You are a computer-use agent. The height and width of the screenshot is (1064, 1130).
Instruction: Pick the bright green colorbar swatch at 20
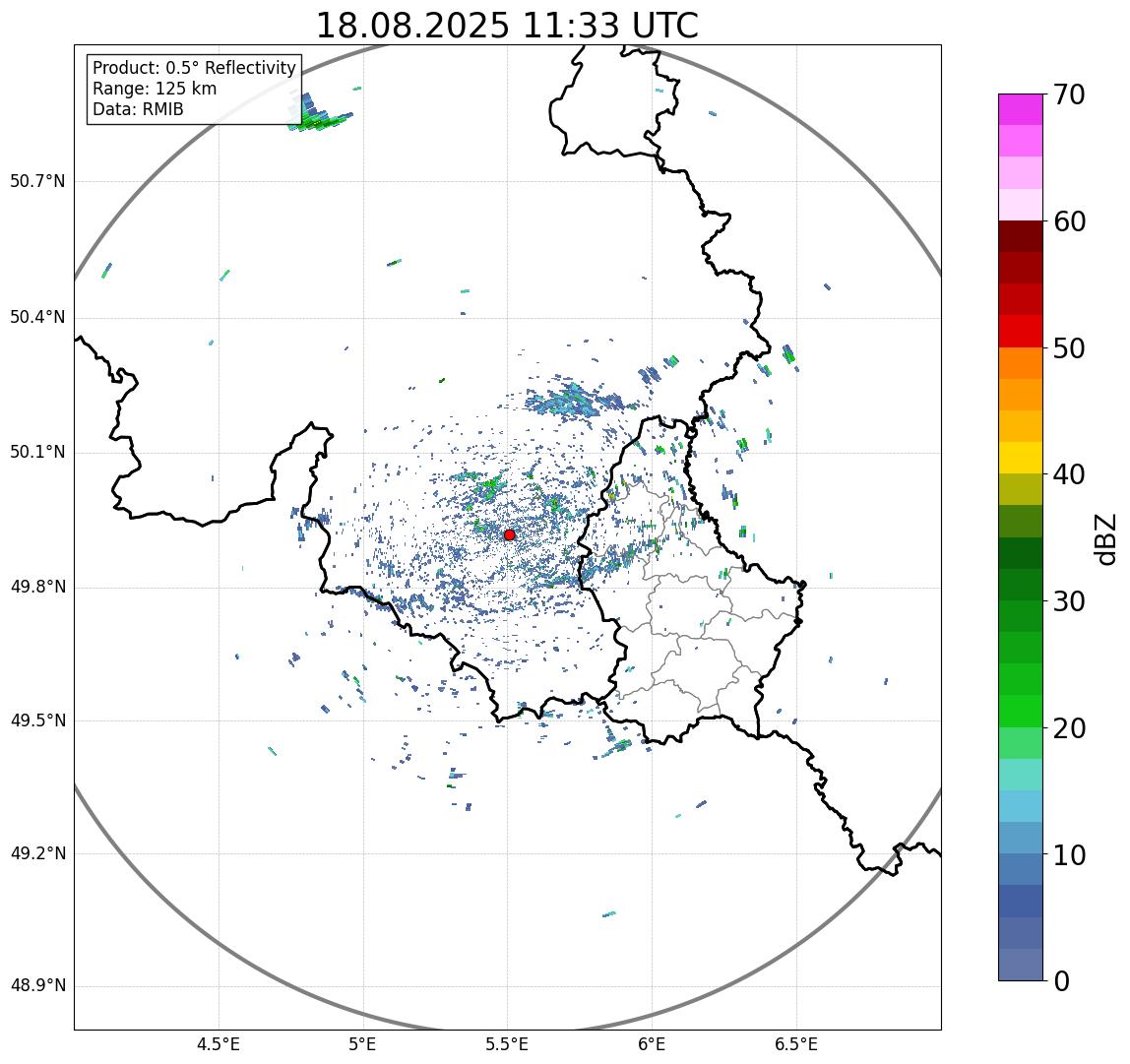(1021, 712)
